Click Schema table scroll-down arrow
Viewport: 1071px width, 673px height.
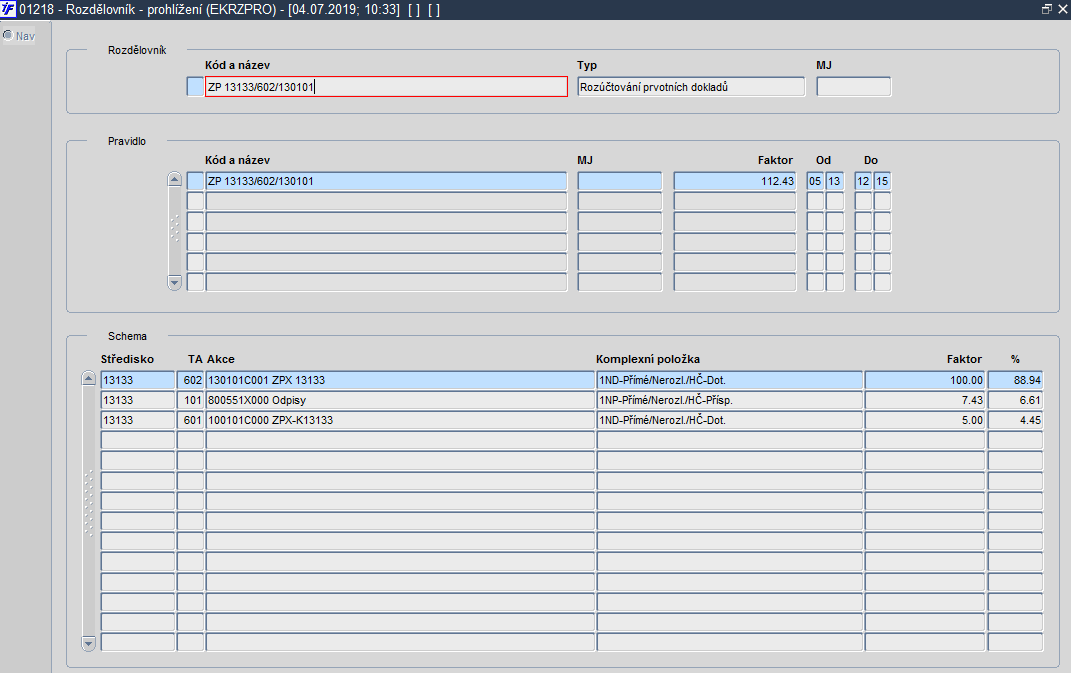(88, 642)
